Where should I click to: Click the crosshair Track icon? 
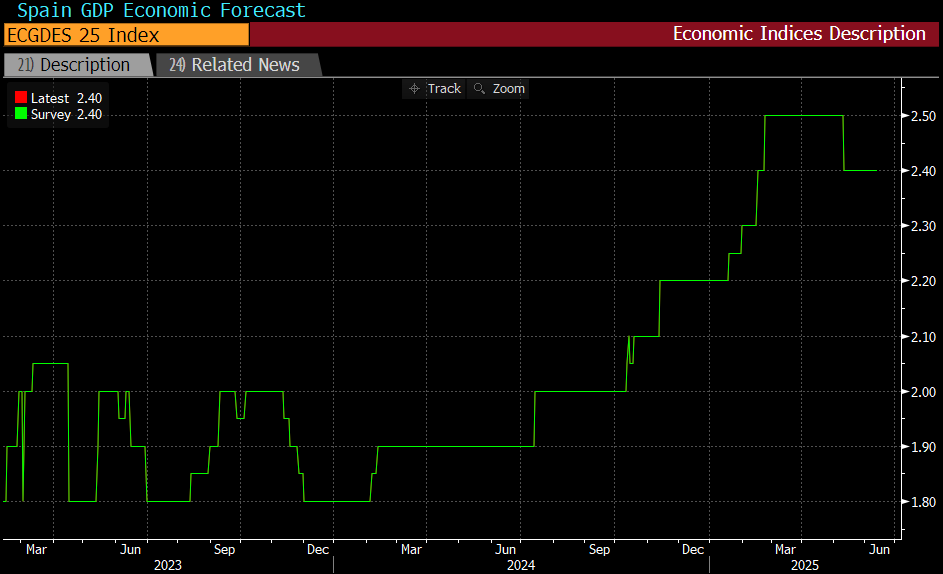[415, 89]
